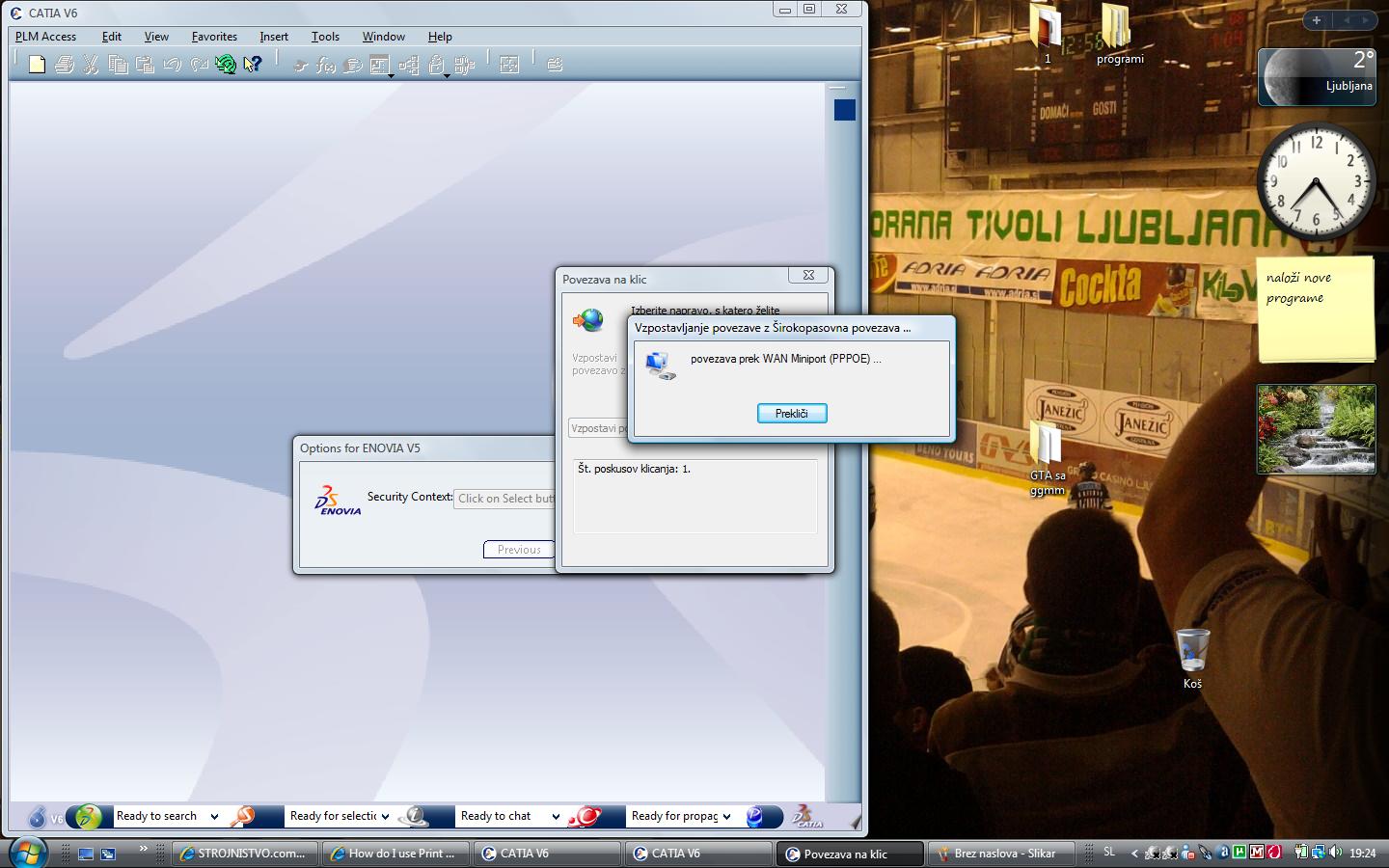
Task: Expand the 'Ready to search' dropdown
Action: [x=214, y=817]
